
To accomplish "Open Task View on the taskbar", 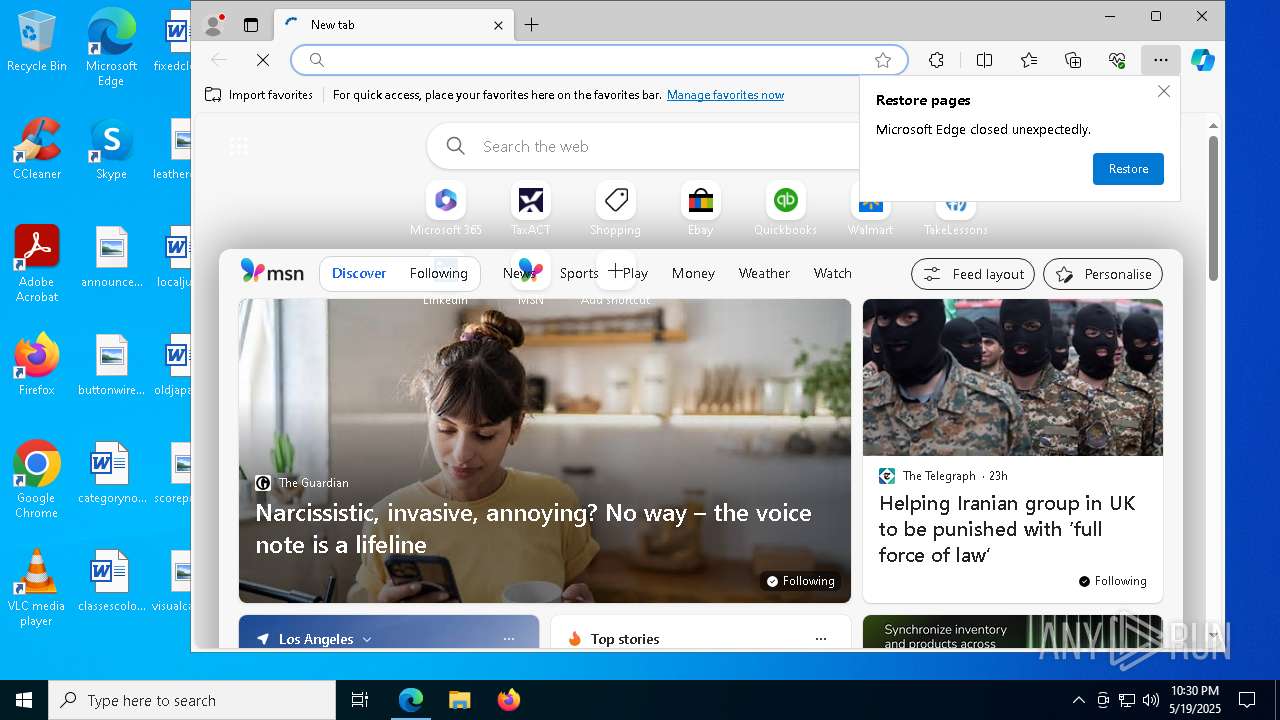I will [360, 700].
